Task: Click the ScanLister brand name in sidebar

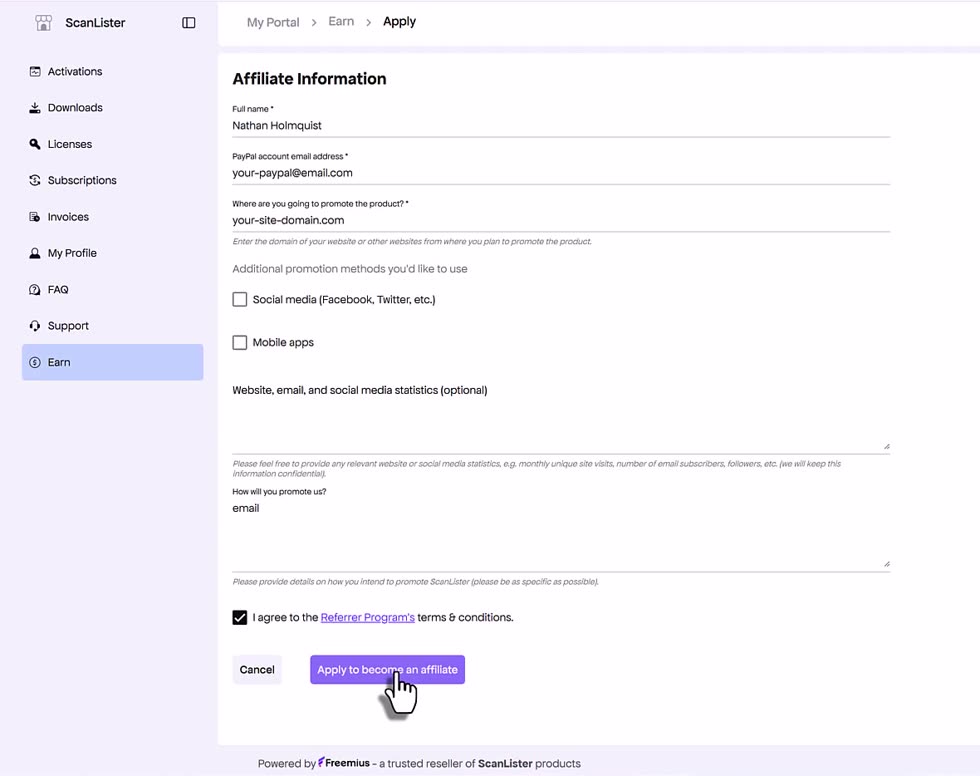Action: coord(95,22)
